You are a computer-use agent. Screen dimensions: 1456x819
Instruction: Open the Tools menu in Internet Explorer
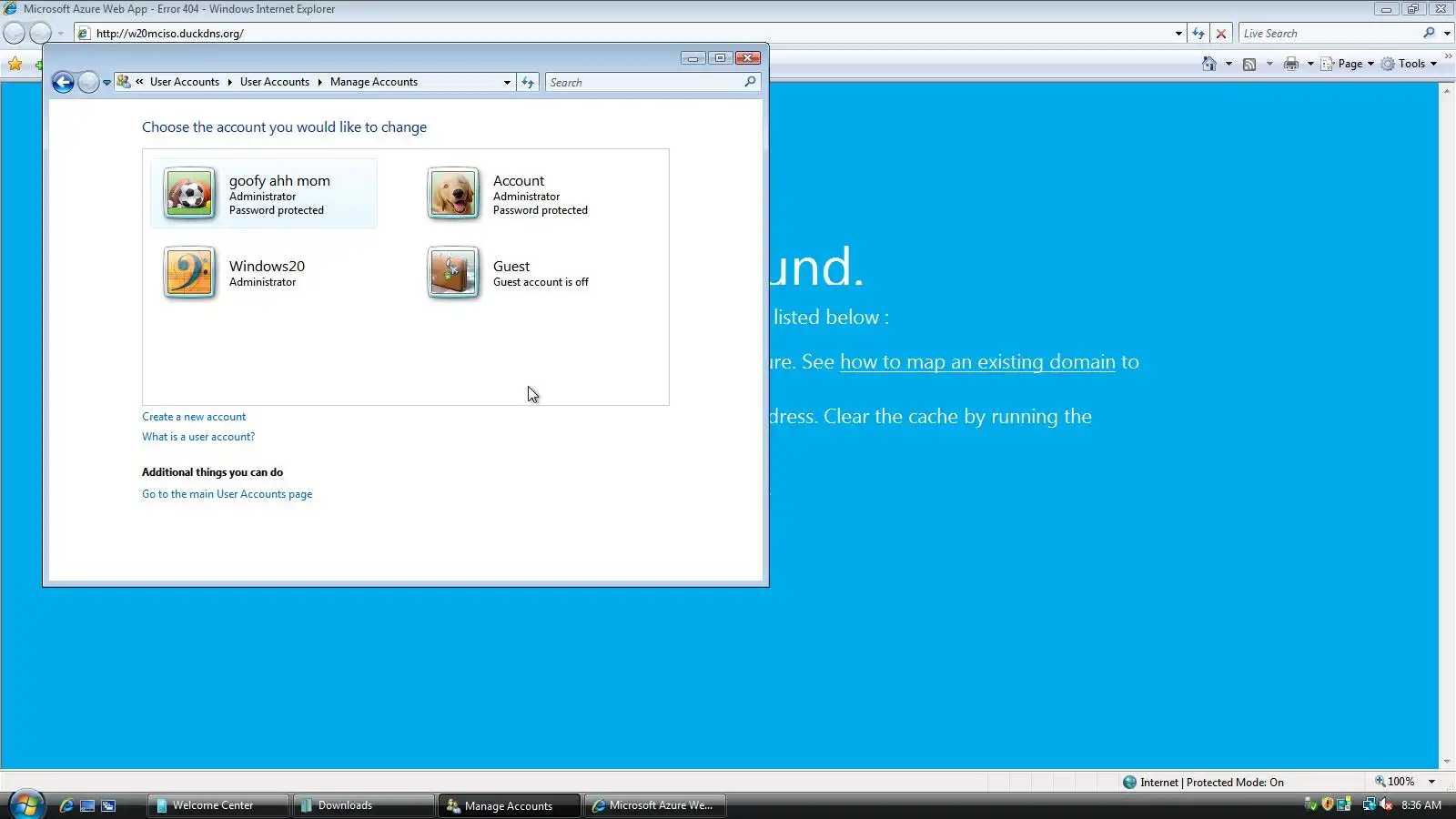(x=1410, y=64)
